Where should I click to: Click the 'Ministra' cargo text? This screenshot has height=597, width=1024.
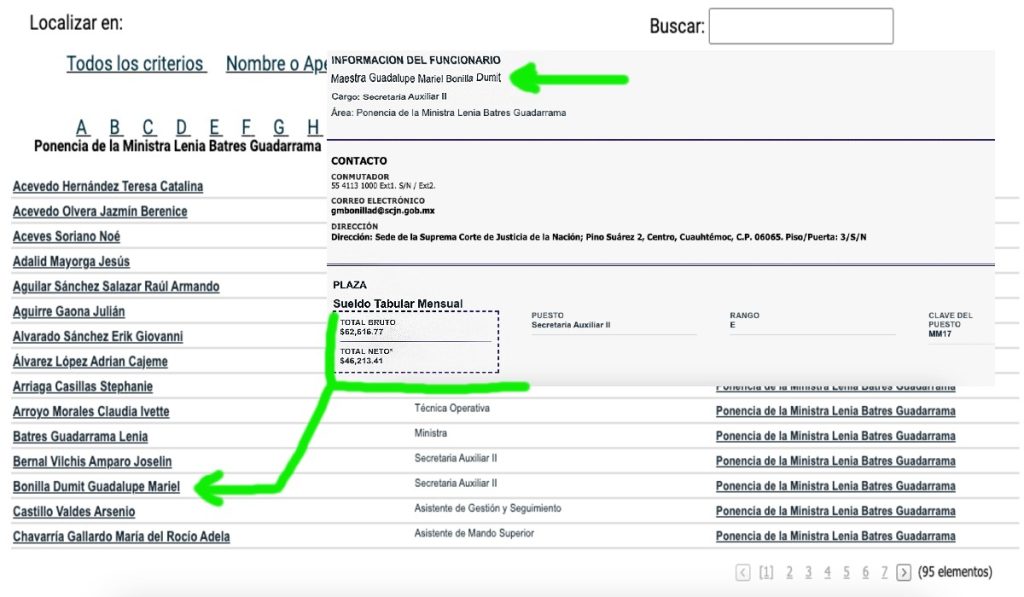click(x=430, y=433)
